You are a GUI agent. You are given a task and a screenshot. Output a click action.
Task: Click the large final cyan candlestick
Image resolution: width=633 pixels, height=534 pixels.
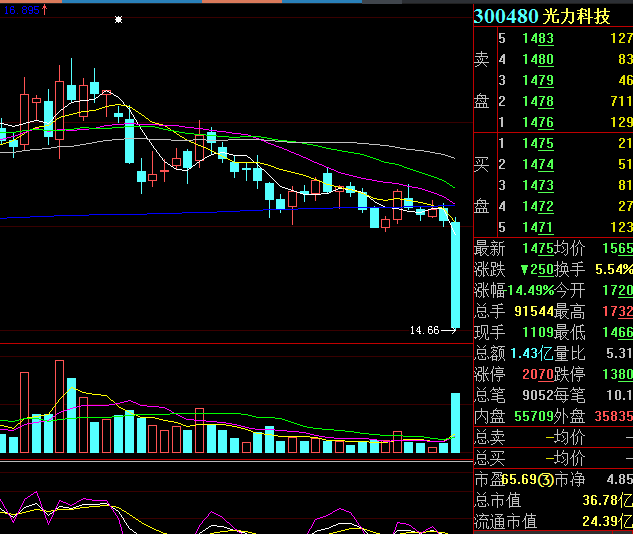pos(455,275)
